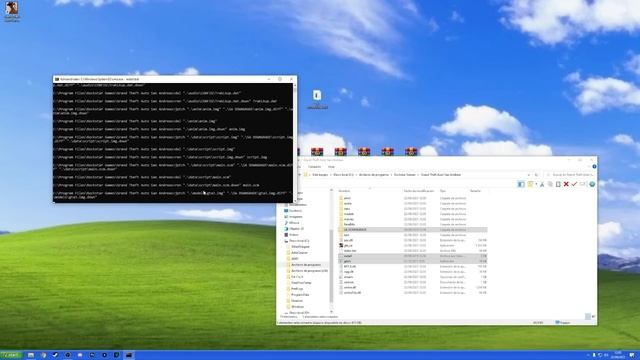Select Música in the navigation sidebar
The width and height of the screenshot is (640, 360).
294,223
